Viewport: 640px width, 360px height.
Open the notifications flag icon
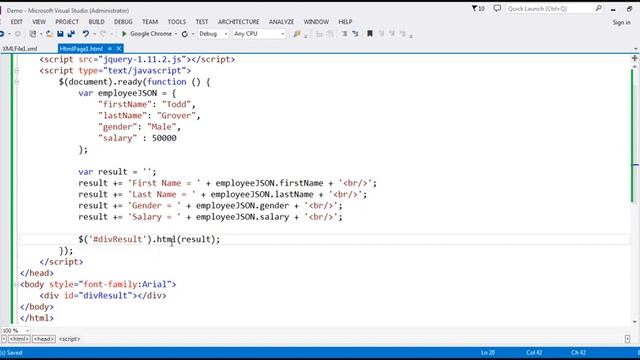tap(478, 8)
